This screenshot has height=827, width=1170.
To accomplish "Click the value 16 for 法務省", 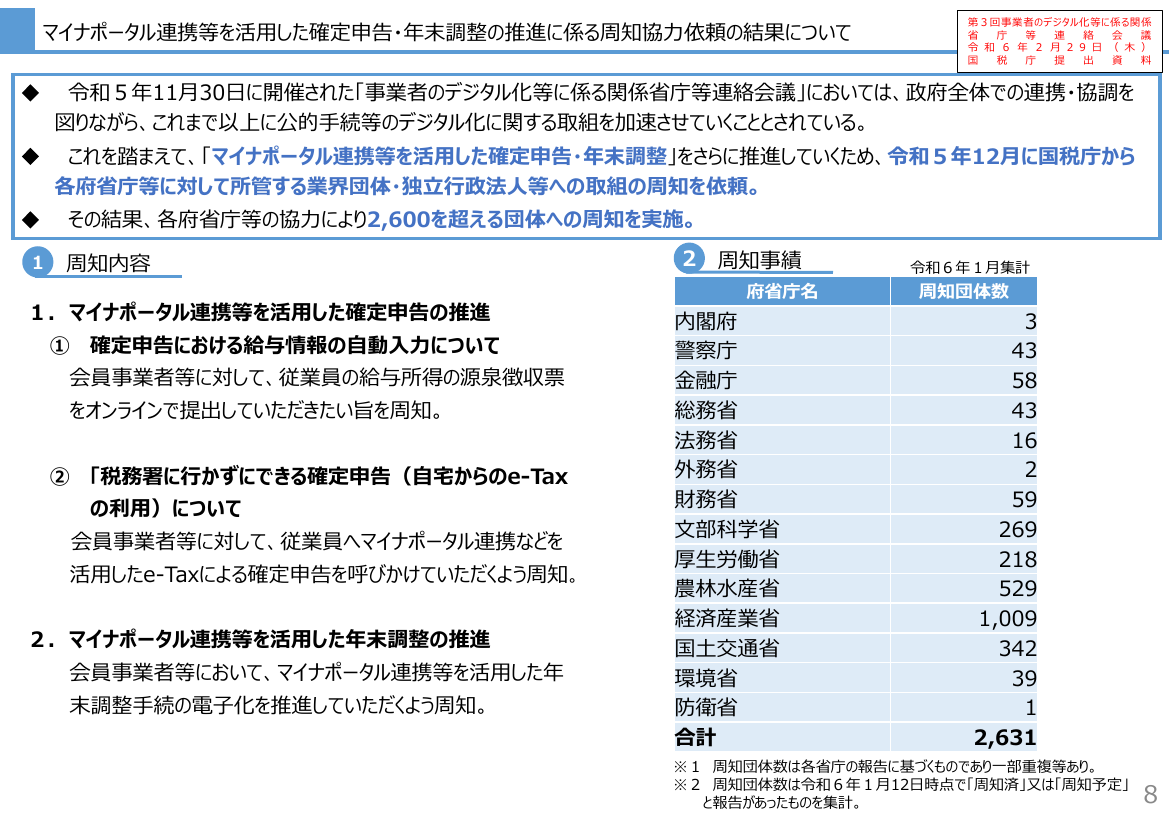I will coord(1024,440).
